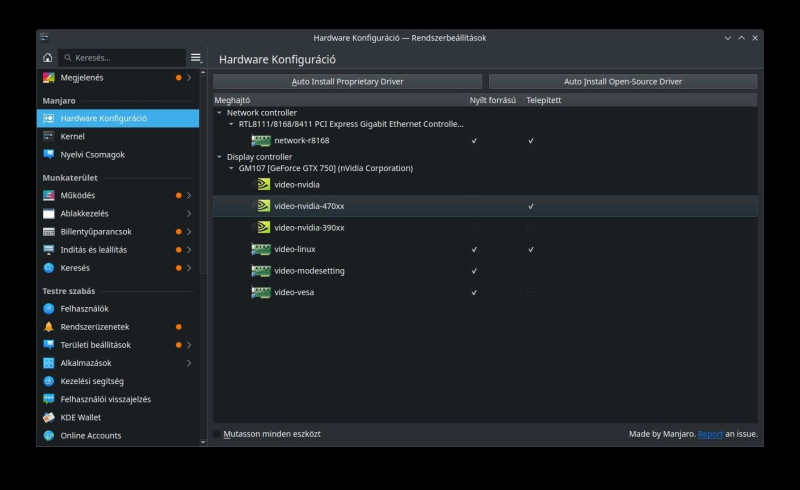
Task: Click the Területi beállítások icon
Action: [48, 345]
